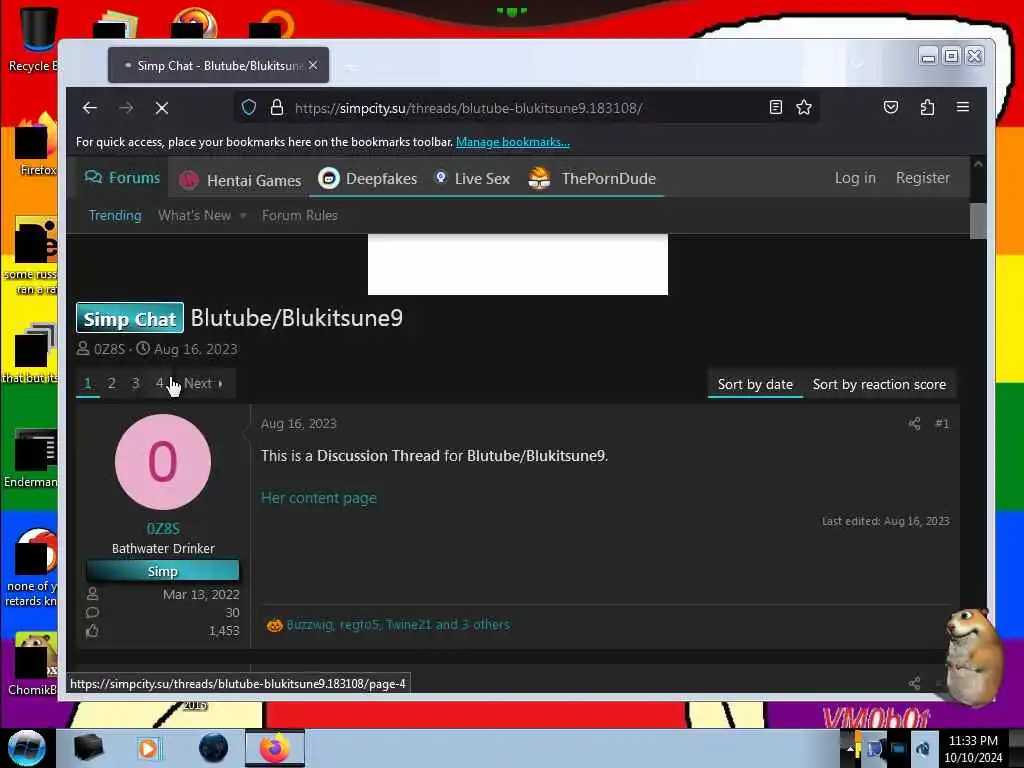This screenshot has height=768, width=1024.
Task: Stop page loading with the X button
Action: pos(162,108)
